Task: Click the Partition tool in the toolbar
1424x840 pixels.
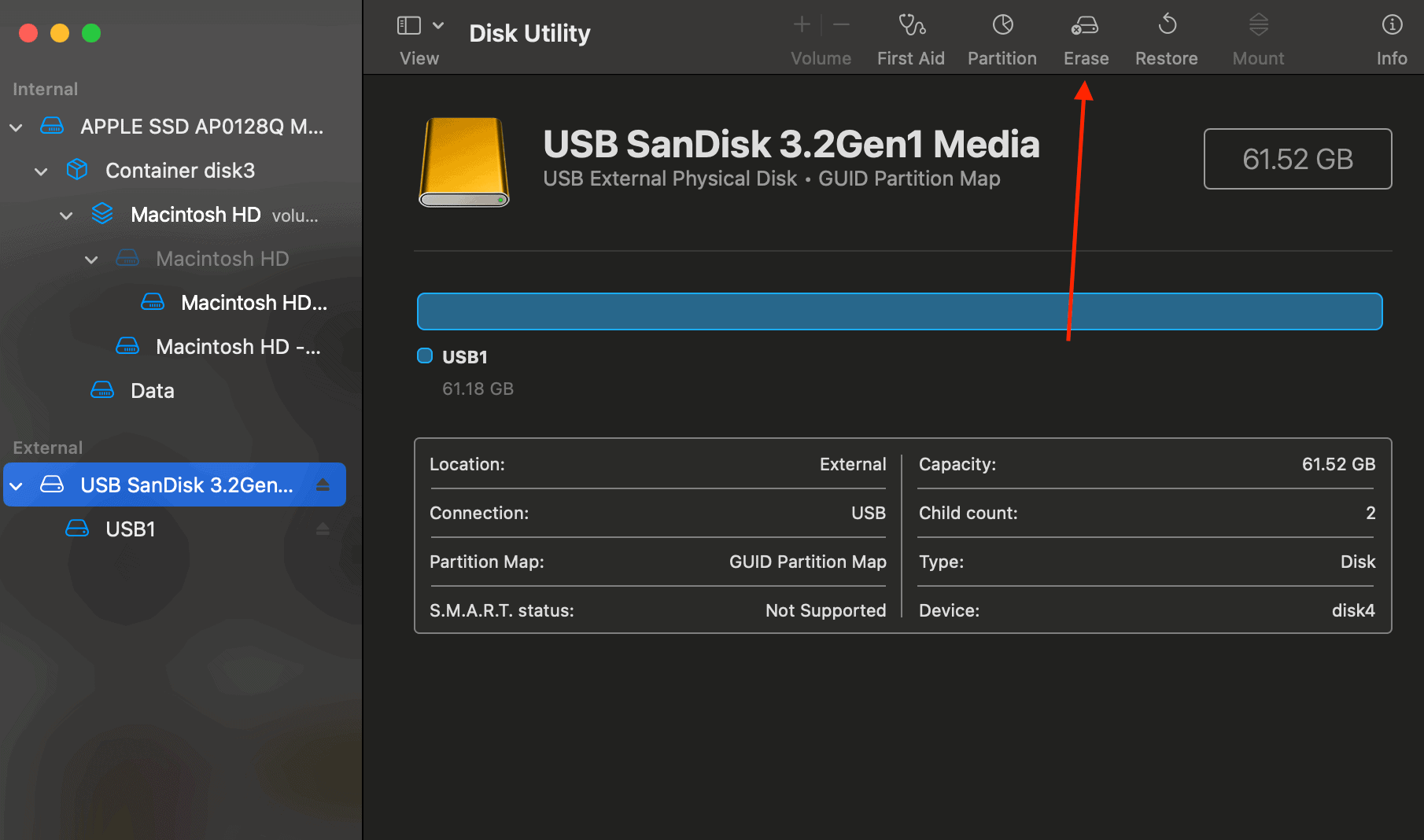Action: 1002,35
